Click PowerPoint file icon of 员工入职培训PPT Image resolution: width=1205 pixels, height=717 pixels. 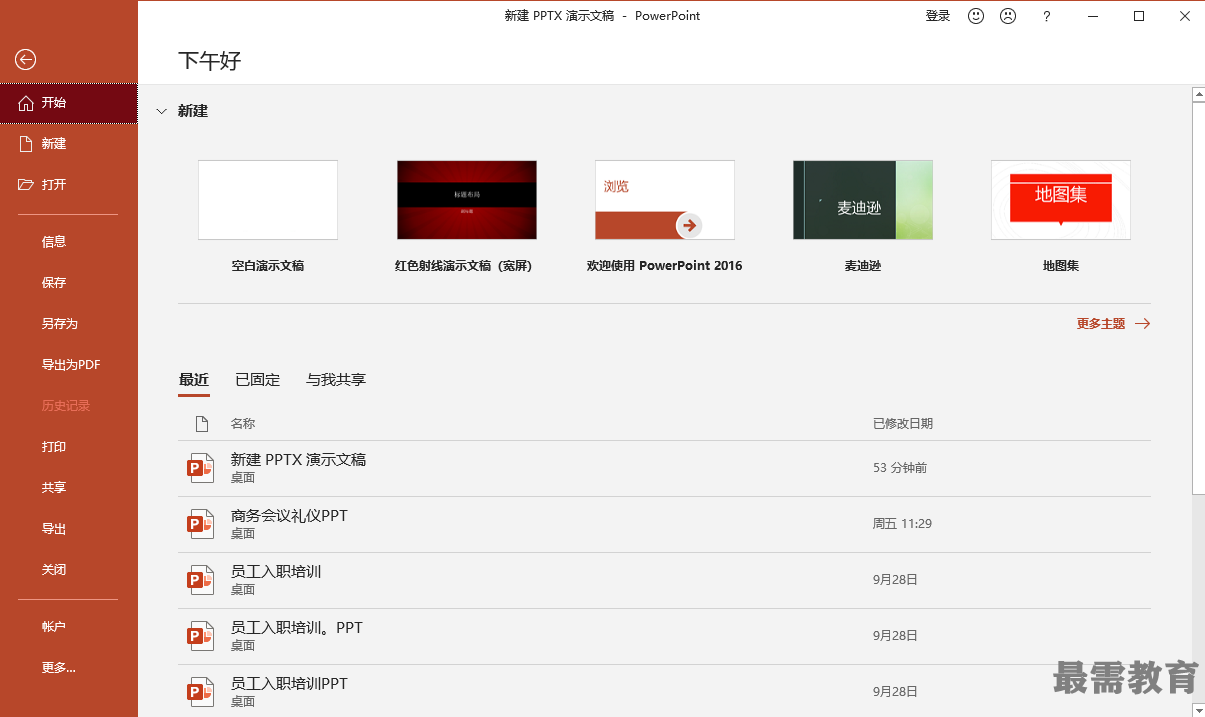(x=201, y=692)
